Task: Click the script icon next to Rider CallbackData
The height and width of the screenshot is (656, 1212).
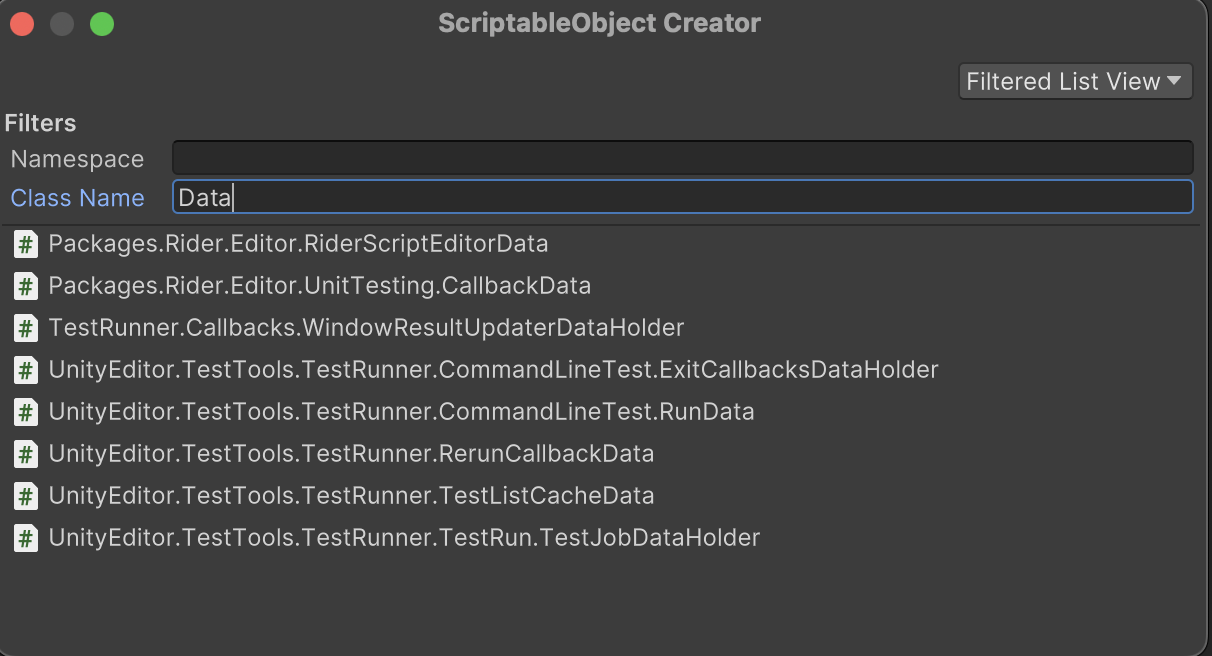Action: click(26, 286)
